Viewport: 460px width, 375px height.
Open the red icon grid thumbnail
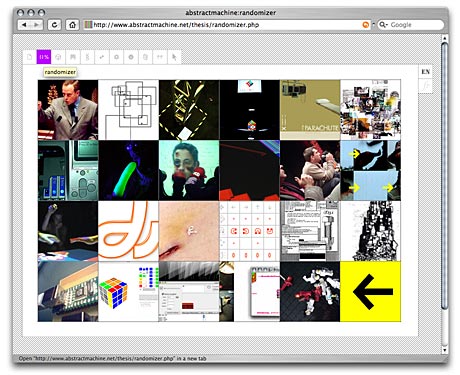(250, 231)
